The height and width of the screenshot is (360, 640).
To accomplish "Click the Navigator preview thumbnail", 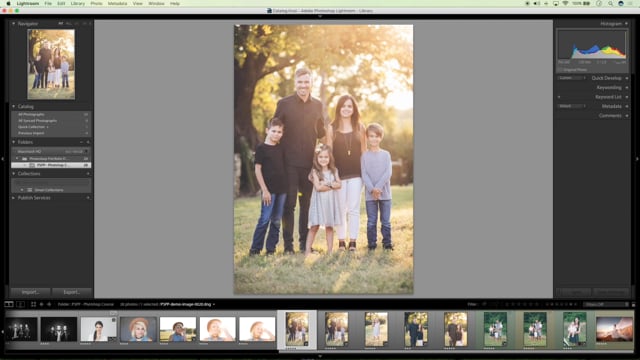I will click(51, 64).
